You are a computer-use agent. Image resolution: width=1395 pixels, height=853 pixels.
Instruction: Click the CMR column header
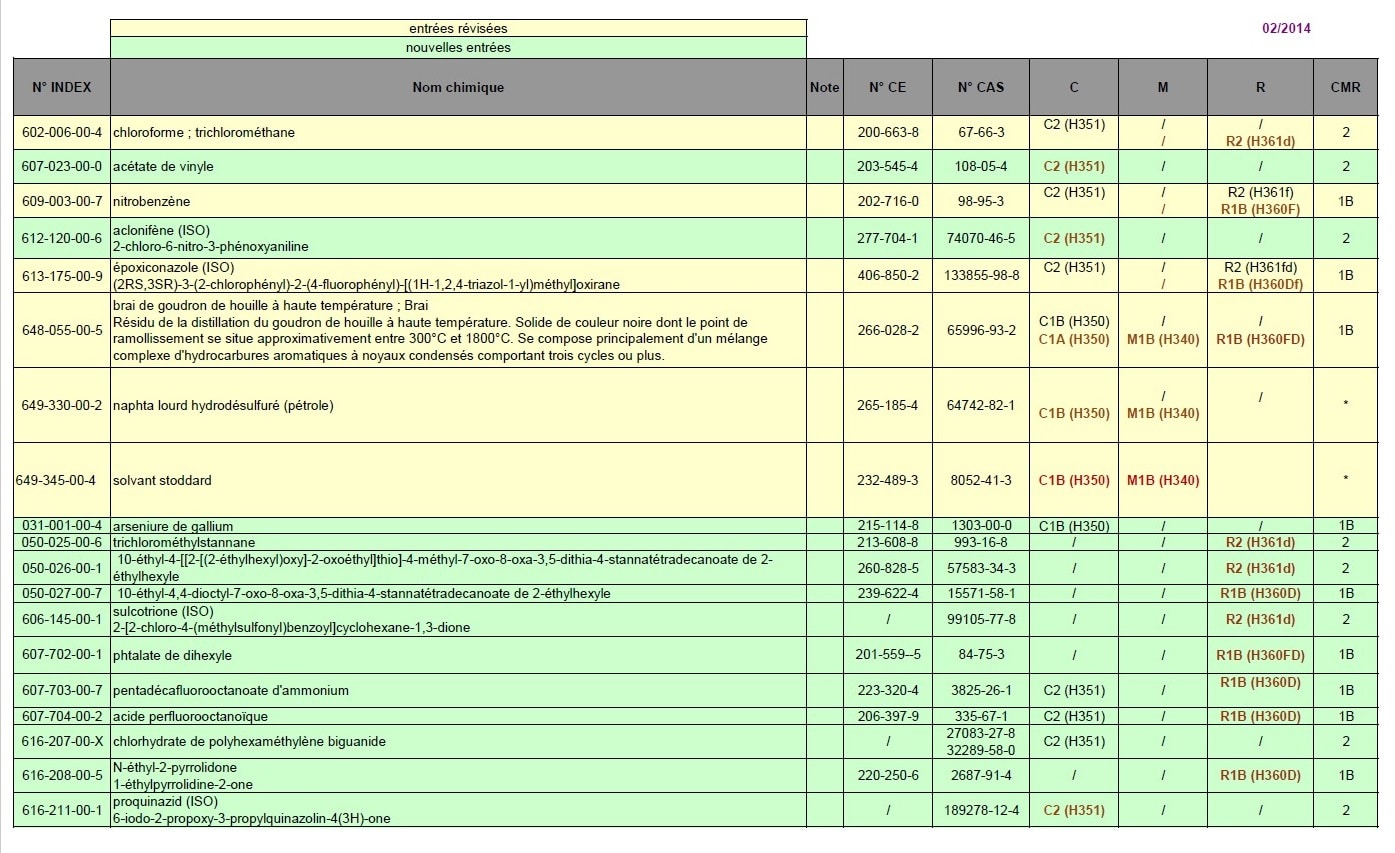point(1345,87)
